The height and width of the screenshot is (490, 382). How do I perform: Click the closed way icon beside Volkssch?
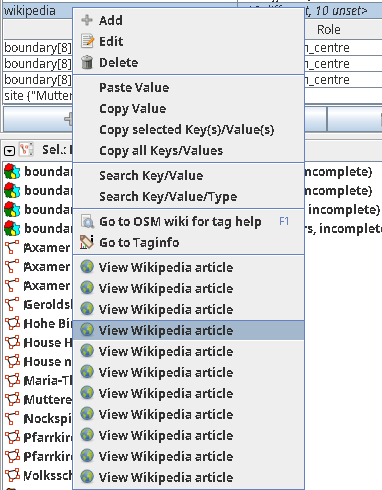tap(12, 475)
